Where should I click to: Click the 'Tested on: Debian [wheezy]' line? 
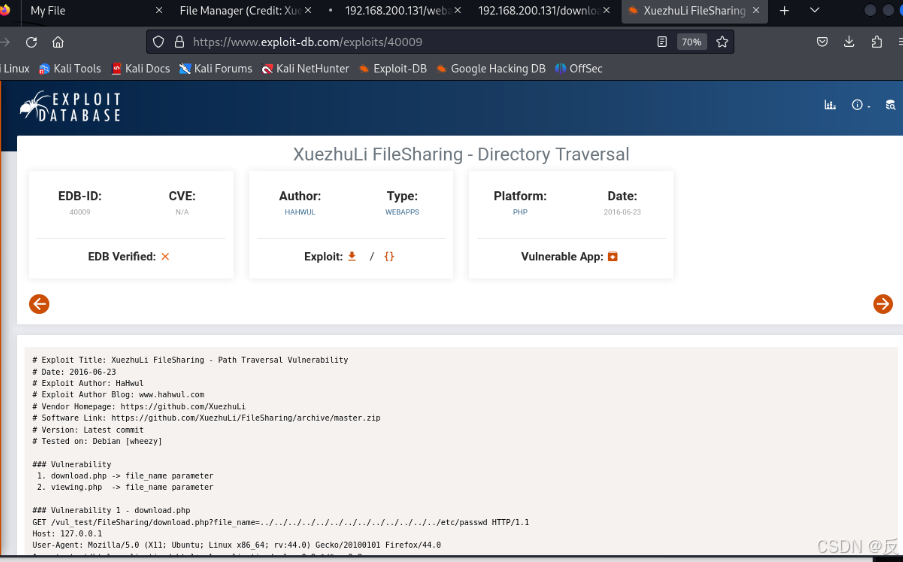[x=97, y=441]
